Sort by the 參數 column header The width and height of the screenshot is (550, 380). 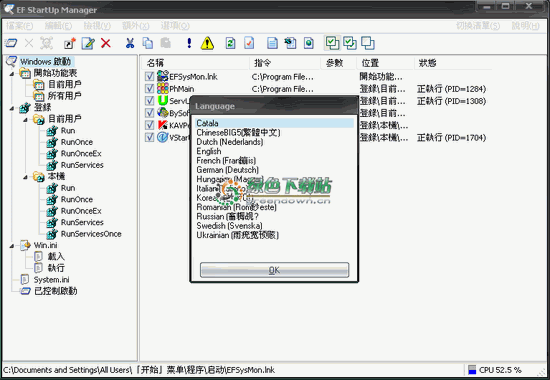[x=338, y=63]
